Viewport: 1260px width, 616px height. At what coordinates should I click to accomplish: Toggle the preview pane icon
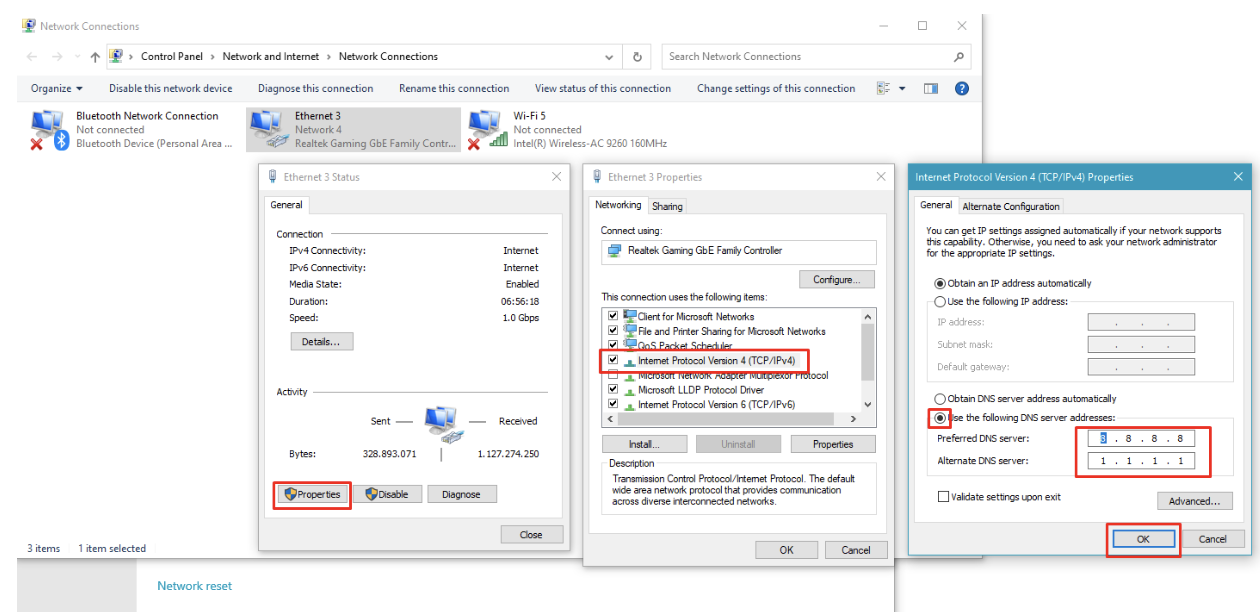point(931,88)
